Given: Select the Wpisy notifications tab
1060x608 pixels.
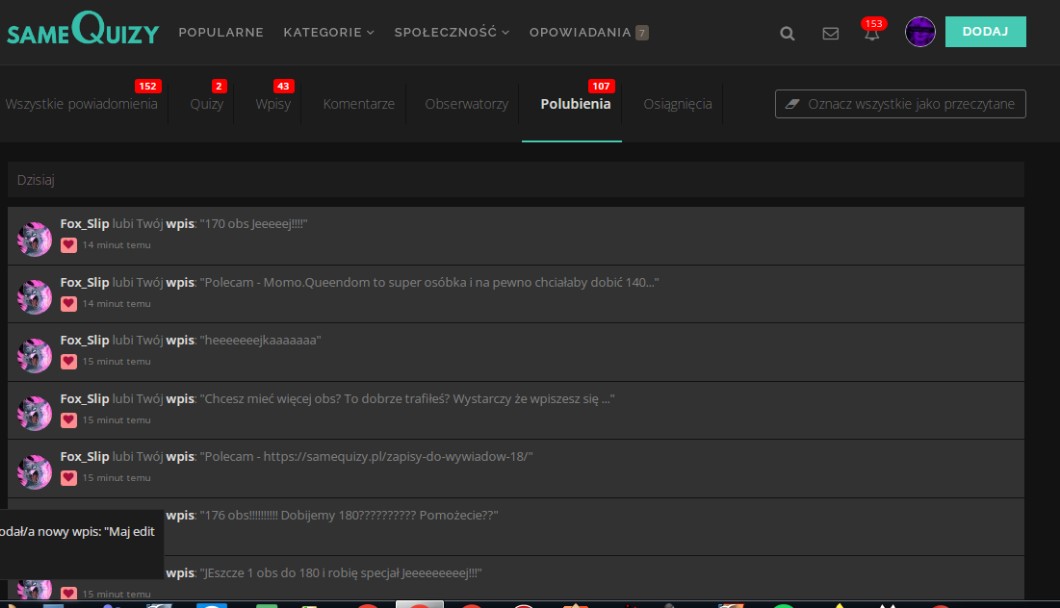Looking at the screenshot, I should 273,104.
